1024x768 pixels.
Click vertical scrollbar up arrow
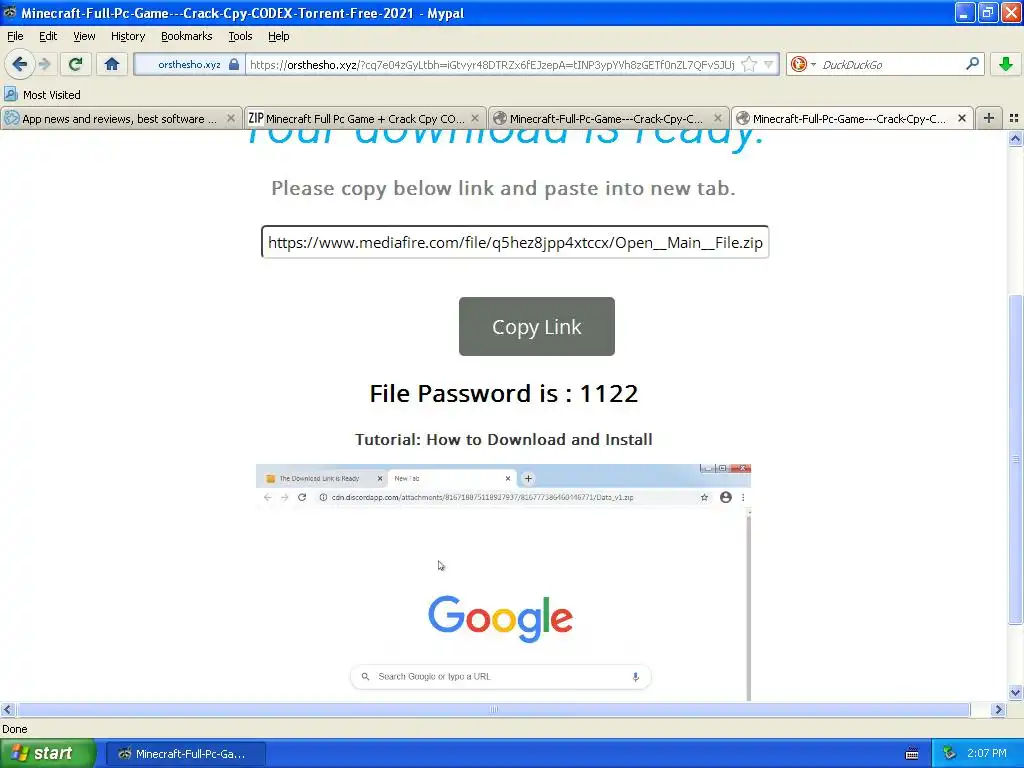click(x=1015, y=139)
